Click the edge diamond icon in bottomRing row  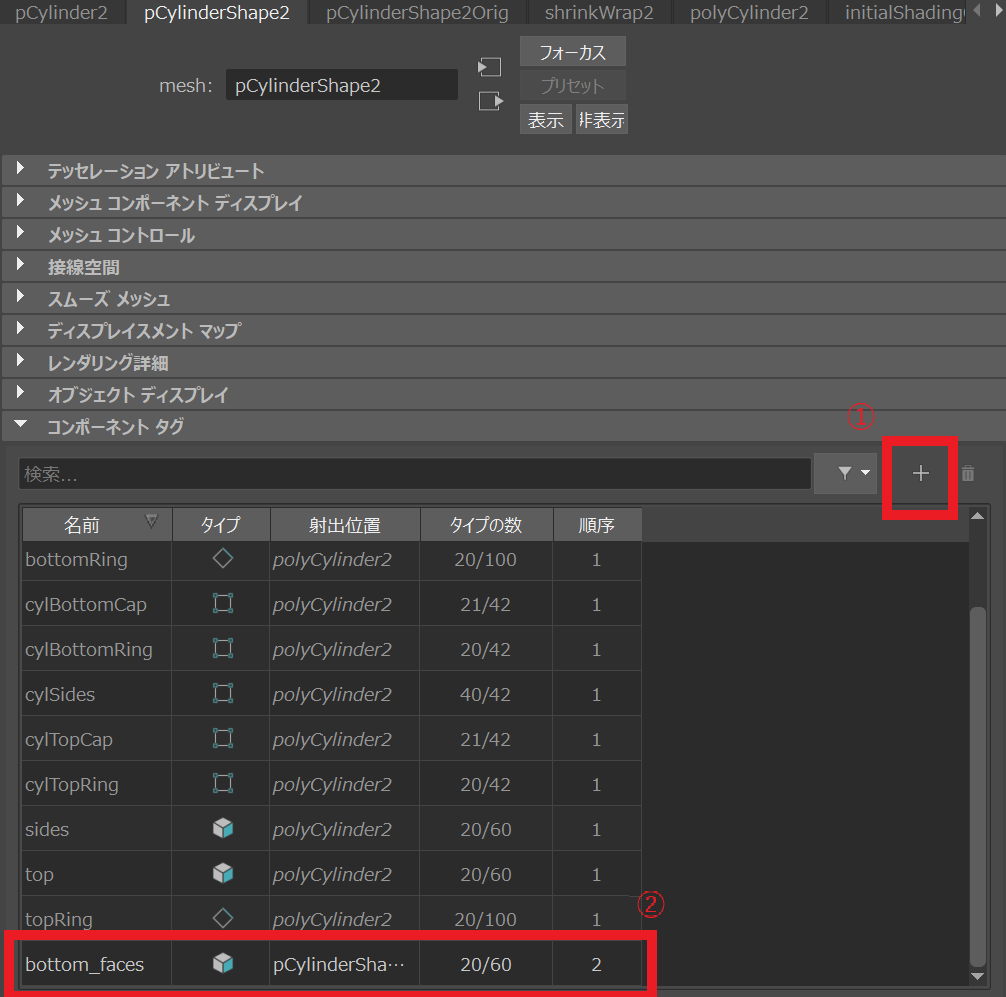(223, 558)
